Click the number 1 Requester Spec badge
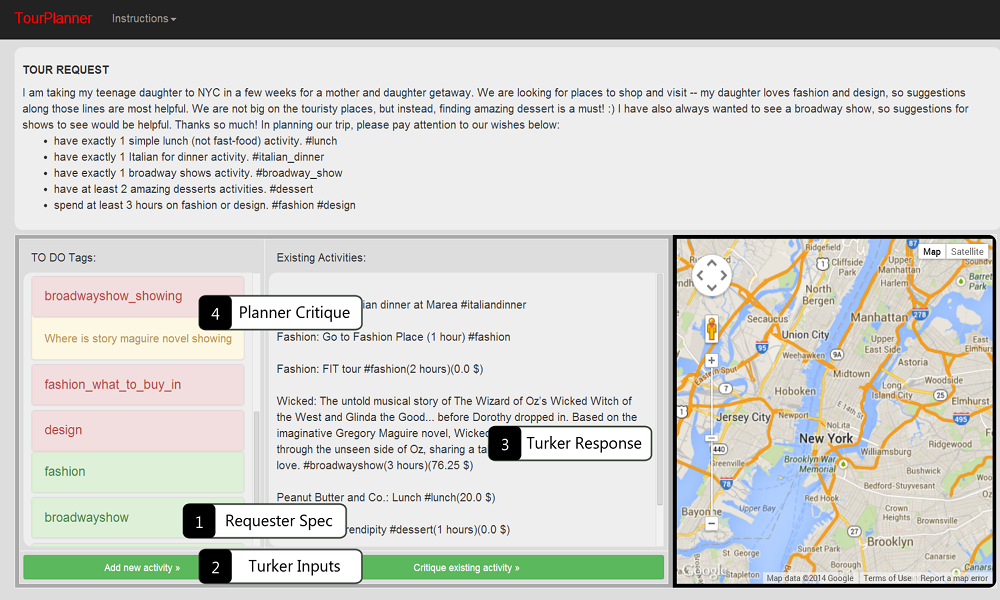1000x600 pixels. coord(199,521)
